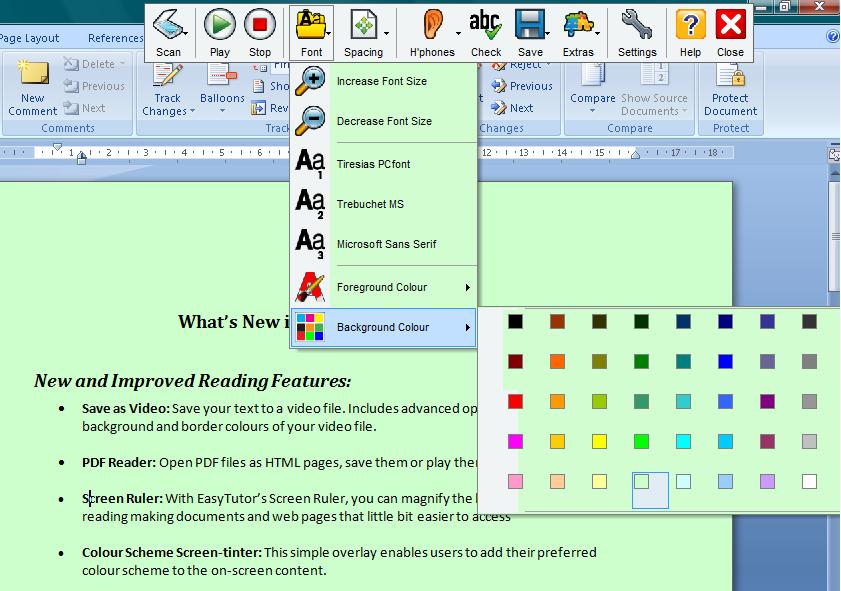
Task: Select Tiresias PCfont option
Action: [383, 164]
